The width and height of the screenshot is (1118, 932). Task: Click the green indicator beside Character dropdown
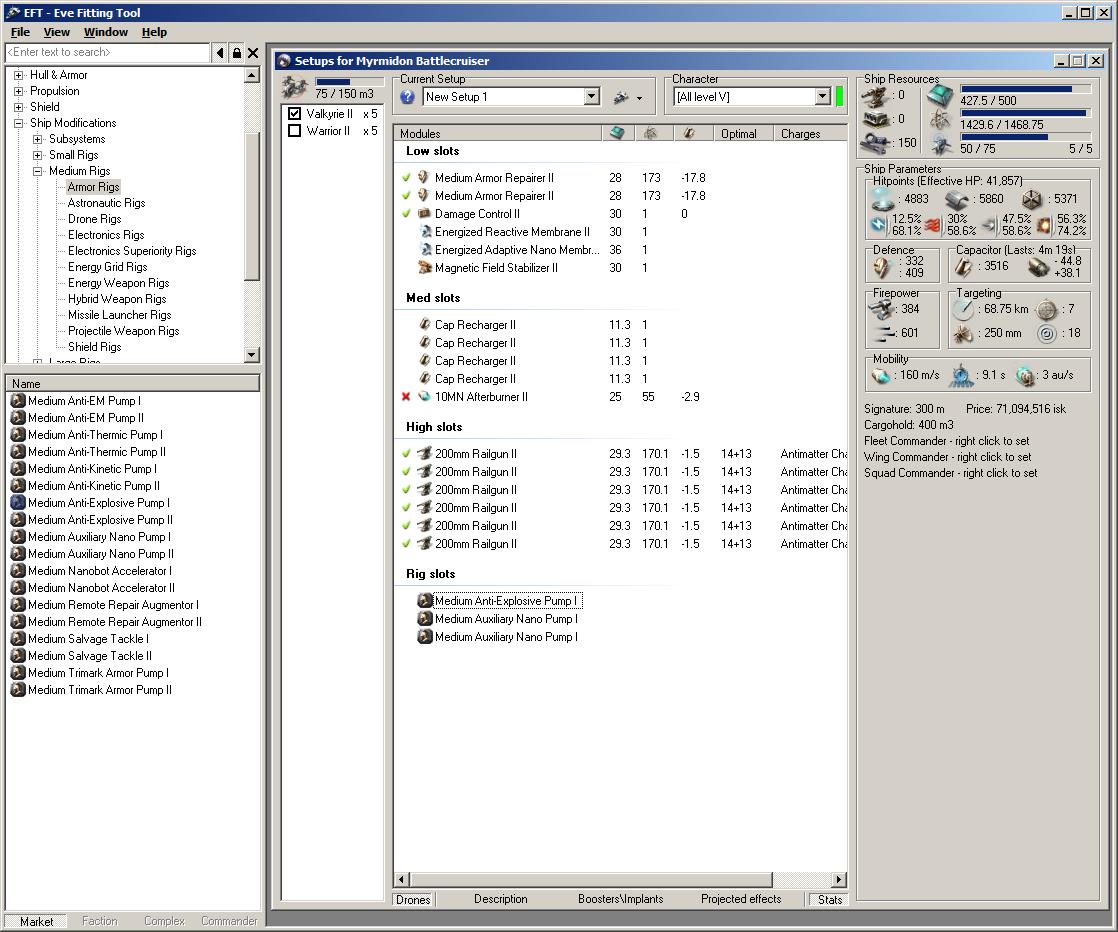(x=840, y=97)
